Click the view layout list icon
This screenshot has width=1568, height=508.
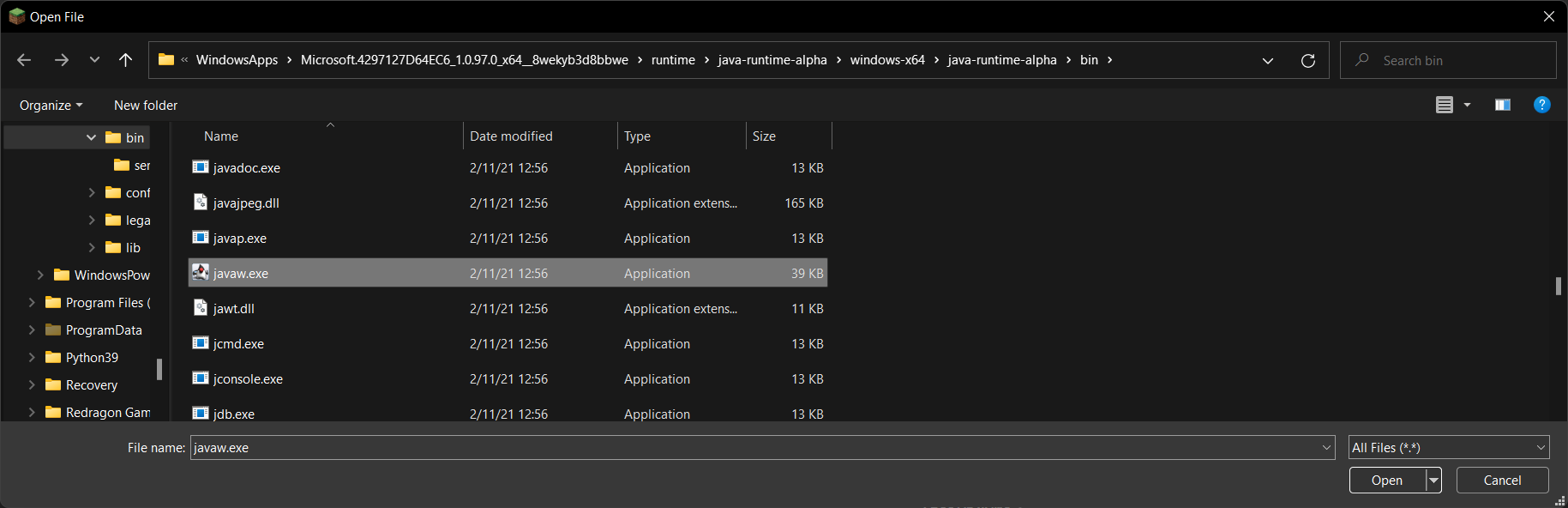1445,105
